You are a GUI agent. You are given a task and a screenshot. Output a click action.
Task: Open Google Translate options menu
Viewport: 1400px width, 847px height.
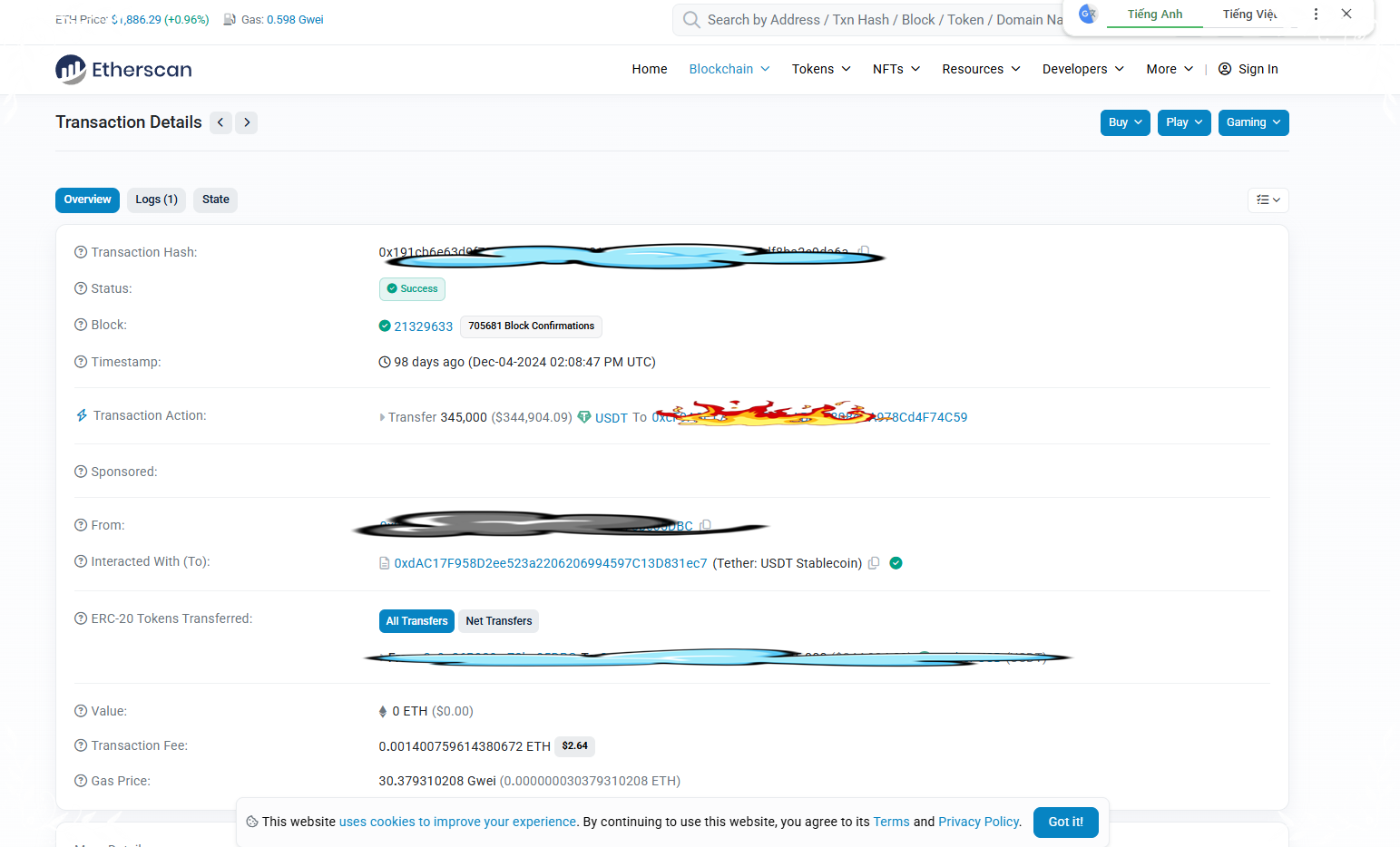[x=1316, y=14]
